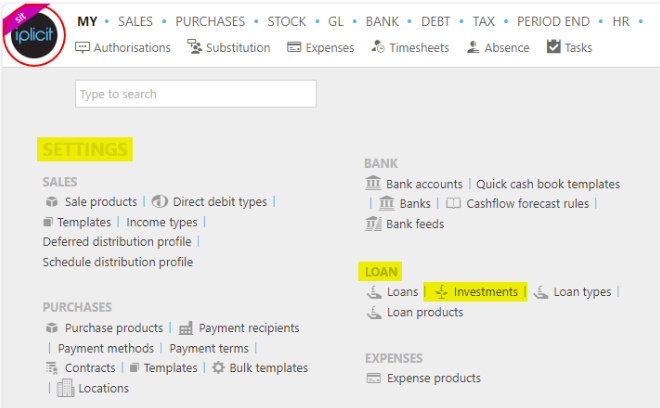The width and height of the screenshot is (660, 408).
Task: Open the Tasks checkmark icon
Action: (x=554, y=46)
